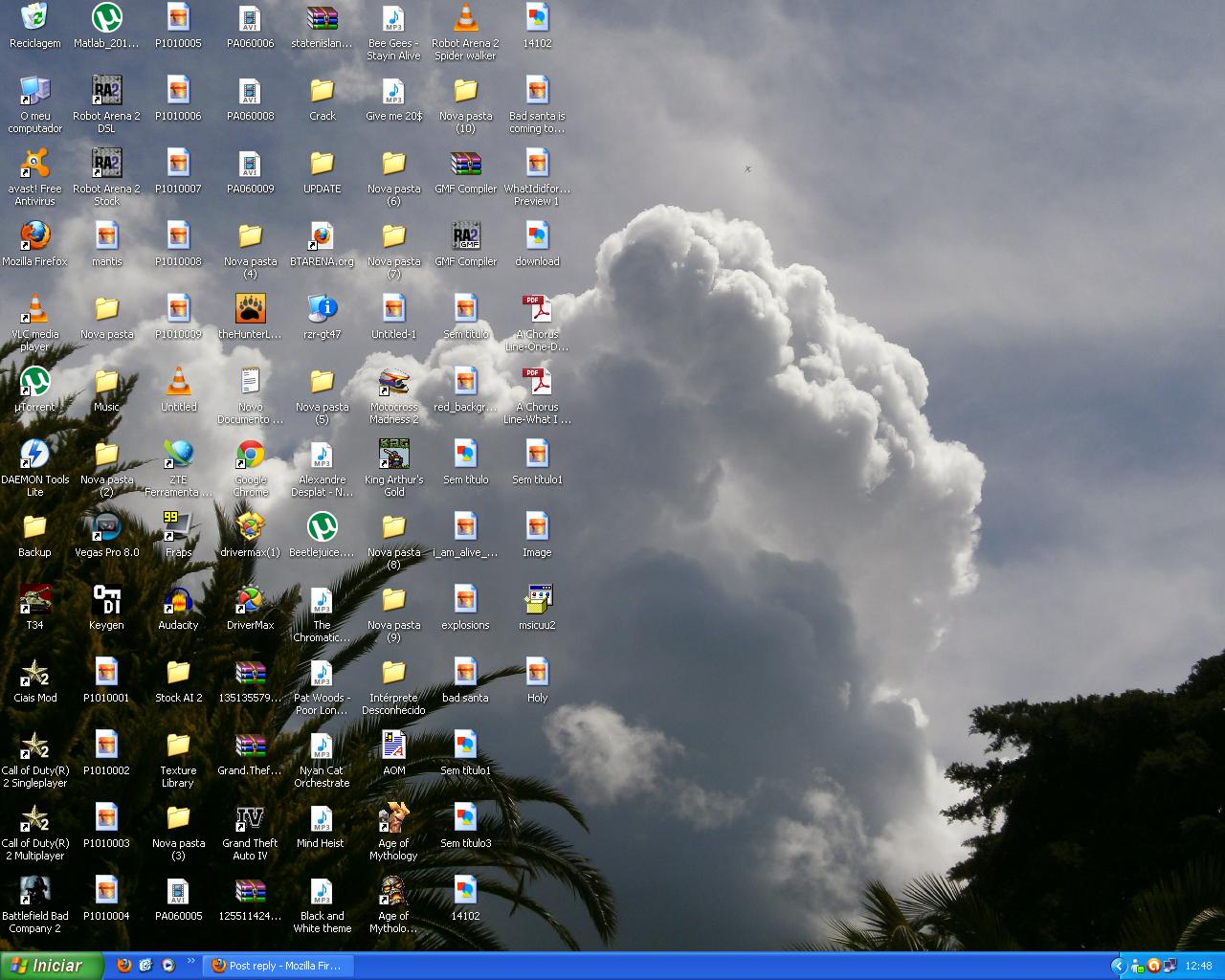
Task: Select the Fraps desktop shortcut
Action: pyautogui.click(x=178, y=527)
